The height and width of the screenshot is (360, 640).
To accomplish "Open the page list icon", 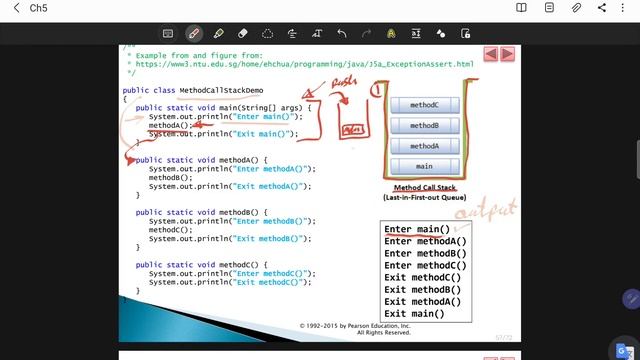I will click(x=549, y=8).
